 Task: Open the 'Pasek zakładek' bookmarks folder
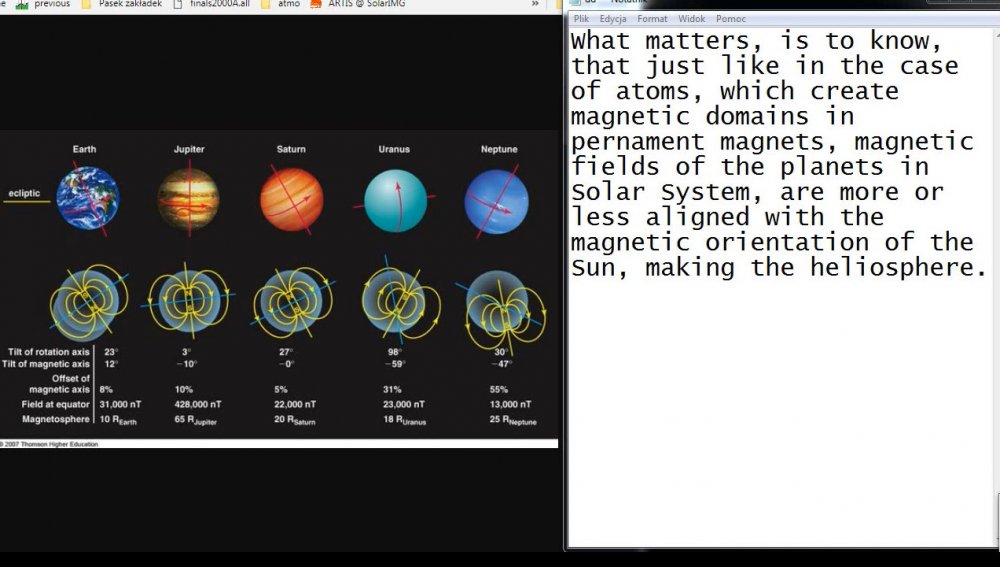129,4
